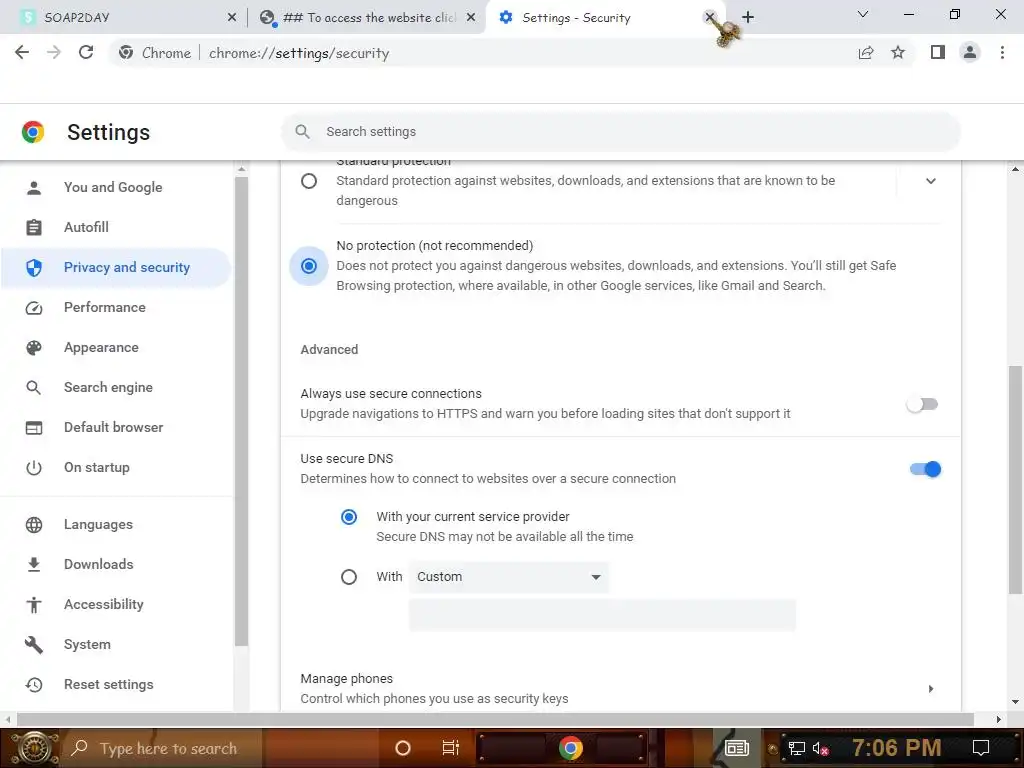The width and height of the screenshot is (1024, 768).
Task: Open Task View on the taskbar
Action: click(x=451, y=748)
